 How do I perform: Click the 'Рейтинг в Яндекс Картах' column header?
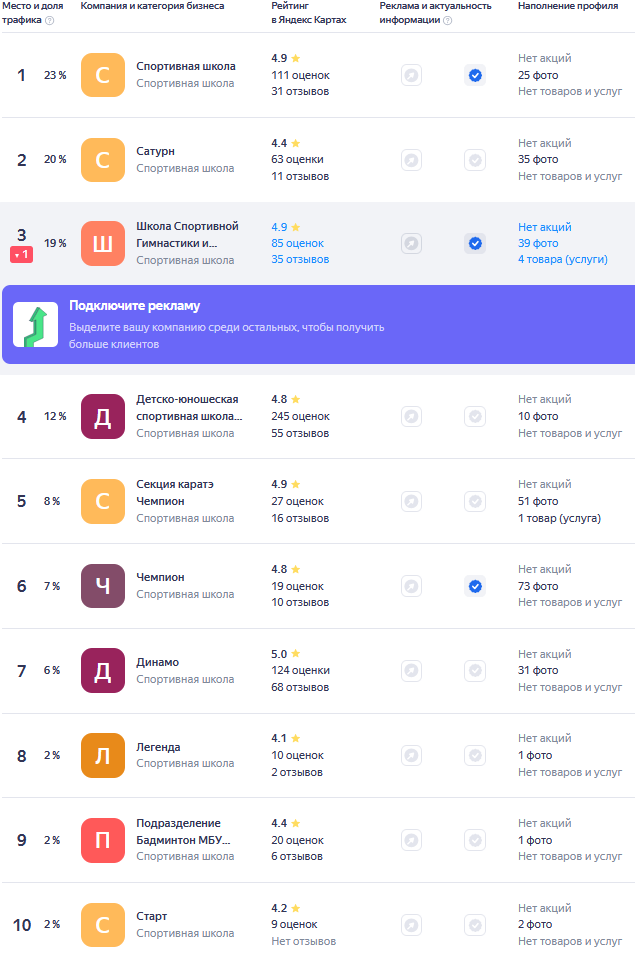coord(308,13)
